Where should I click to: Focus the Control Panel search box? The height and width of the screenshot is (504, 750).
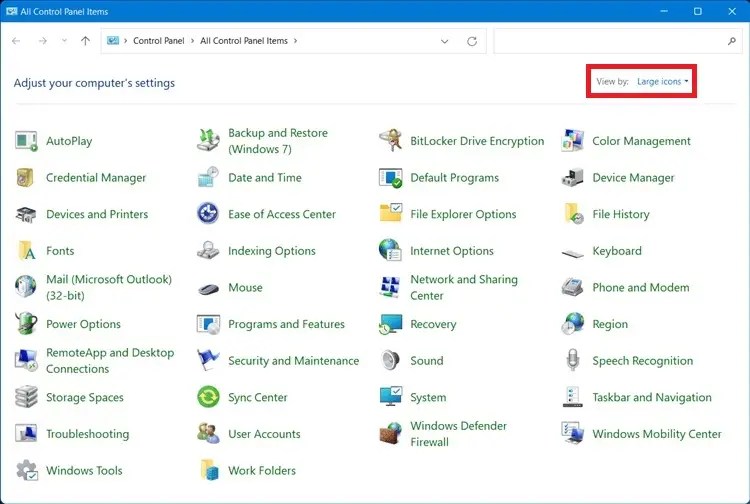618,41
